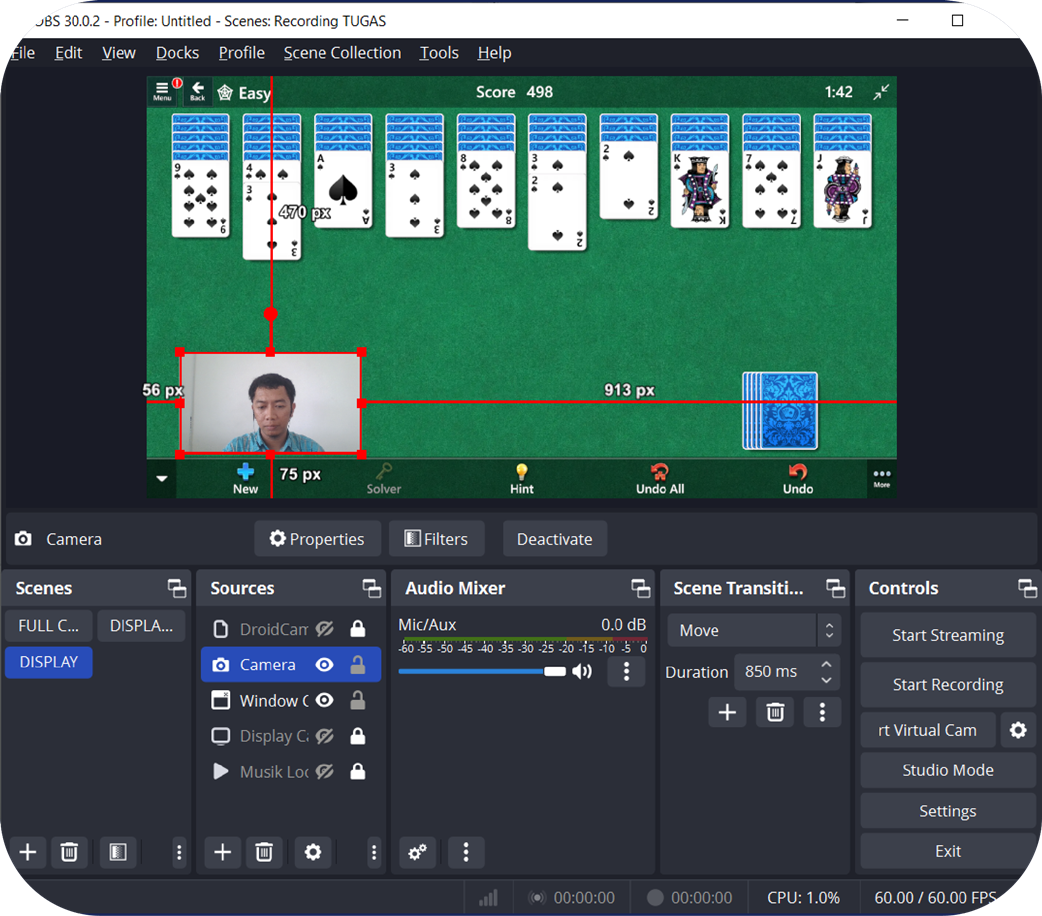
Task: Mute Mic/Aux using the speaker icon
Action: (582, 671)
